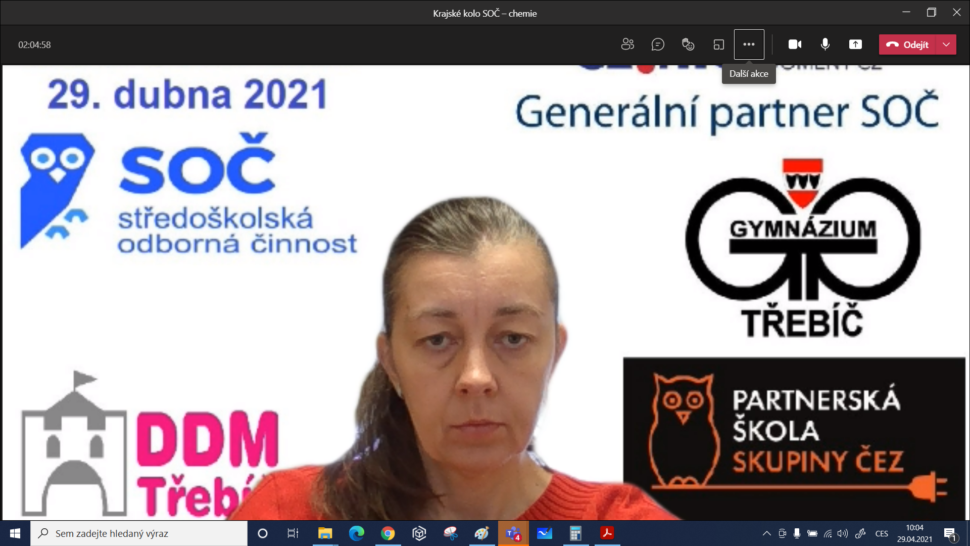Open the reactions and raise hand menu

688,45
